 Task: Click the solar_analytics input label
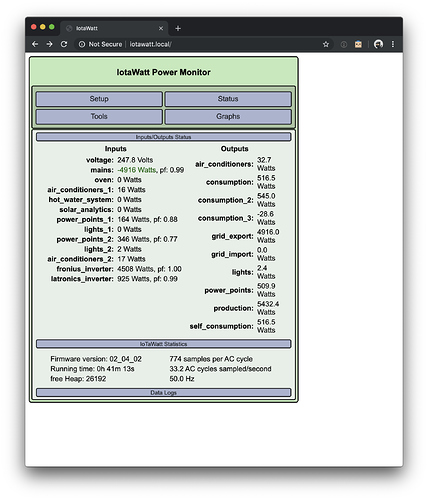pyautogui.click(x=86, y=210)
